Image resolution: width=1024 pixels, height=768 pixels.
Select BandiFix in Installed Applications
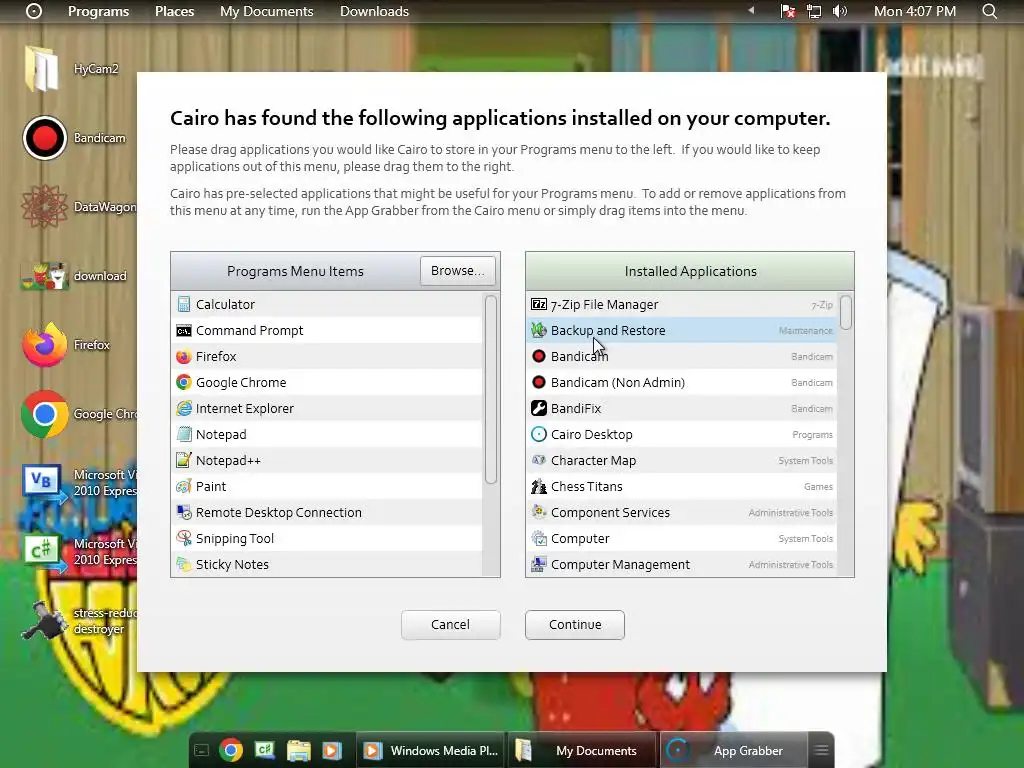click(x=682, y=409)
